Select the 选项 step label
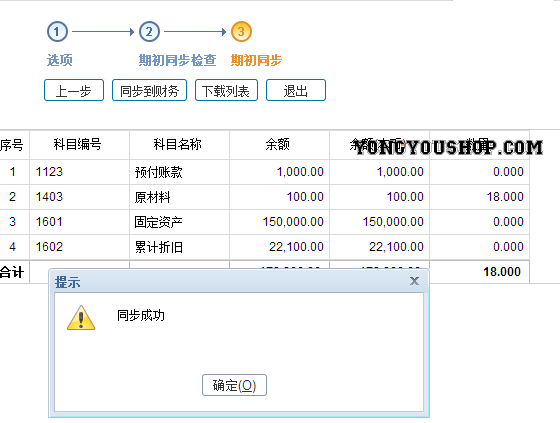Image resolution: width=560 pixels, height=423 pixels. pyautogui.click(x=59, y=60)
